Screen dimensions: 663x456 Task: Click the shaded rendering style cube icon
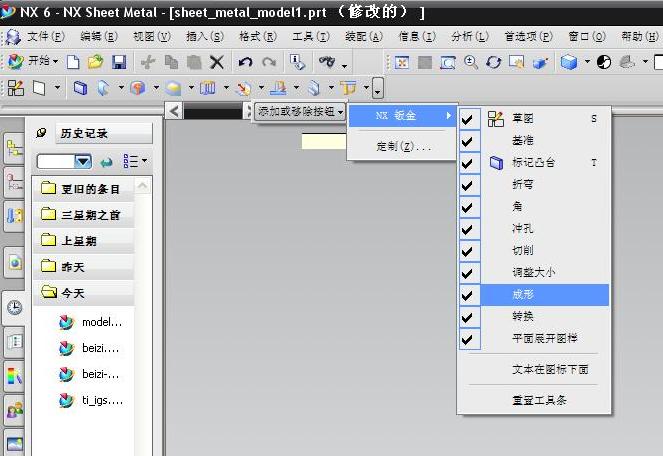569,63
